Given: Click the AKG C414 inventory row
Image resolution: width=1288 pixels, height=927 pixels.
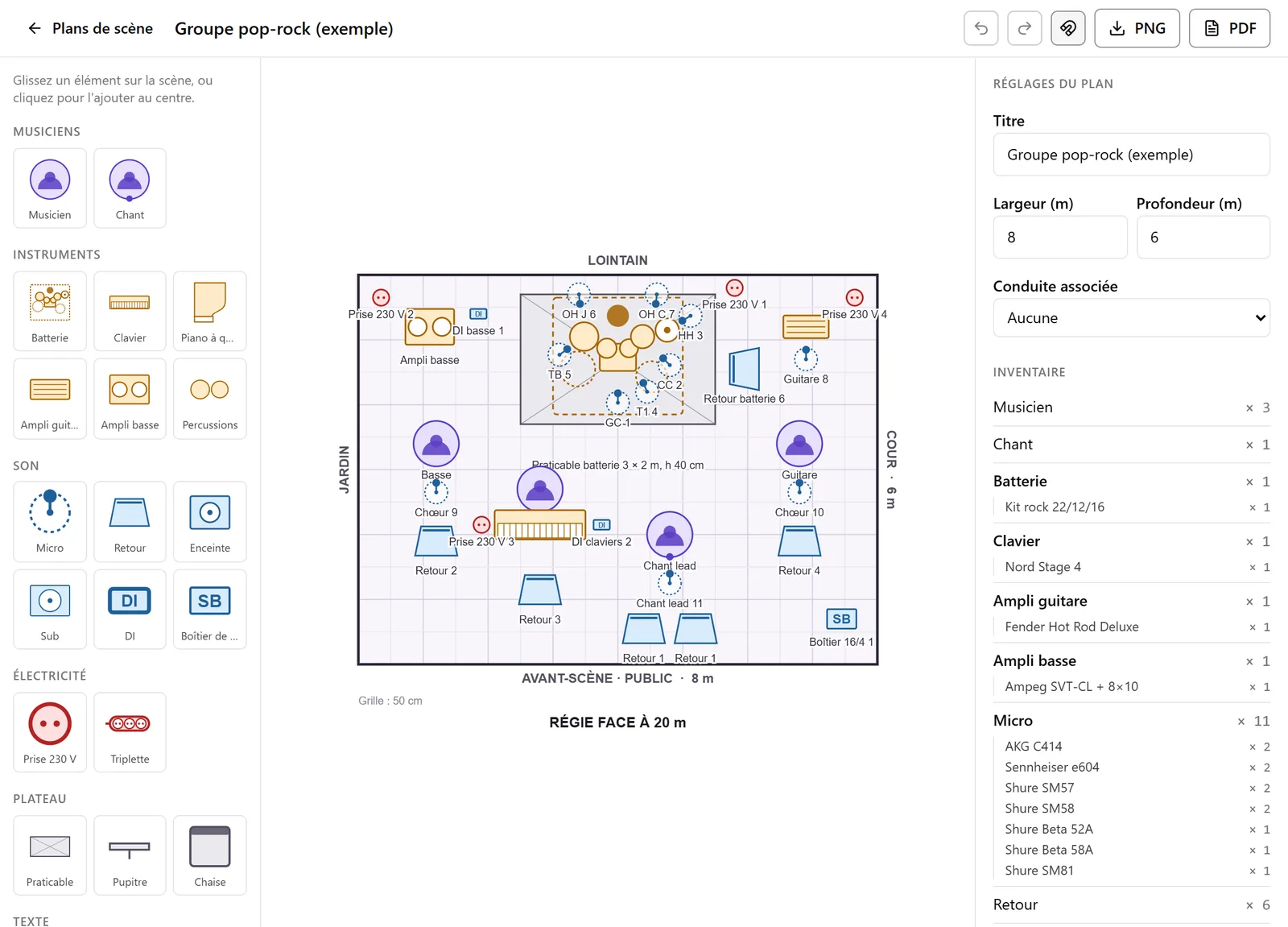Looking at the screenshot, I should (1131, 747).
